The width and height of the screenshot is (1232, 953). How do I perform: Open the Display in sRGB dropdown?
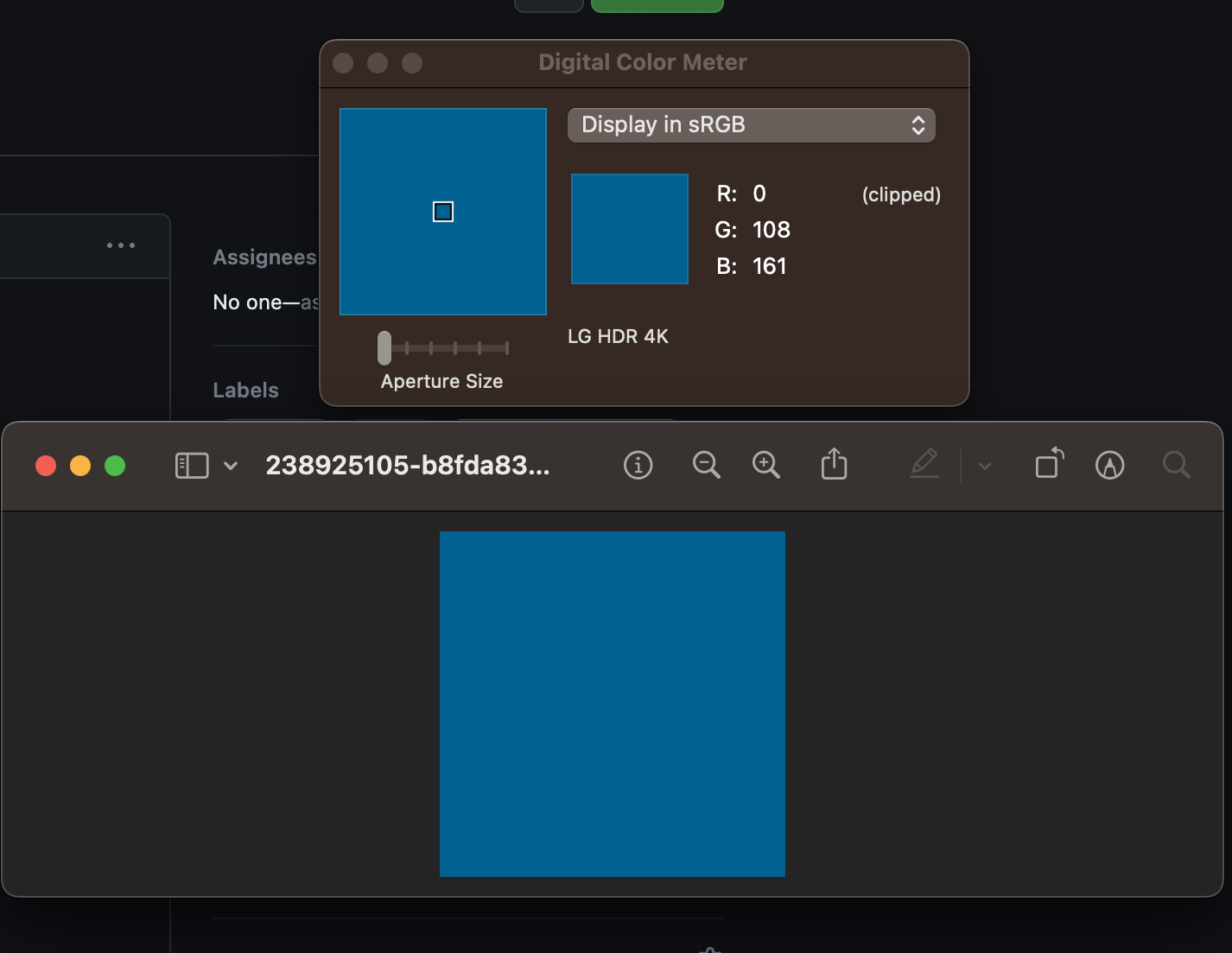(x=751, y=124)
